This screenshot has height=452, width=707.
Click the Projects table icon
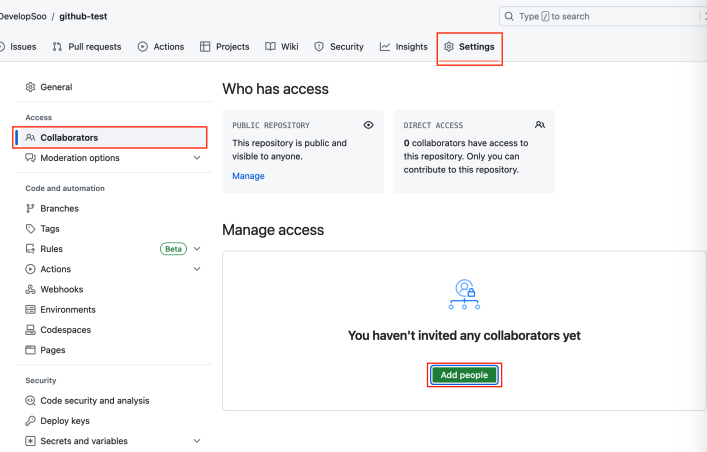[205, 46]
